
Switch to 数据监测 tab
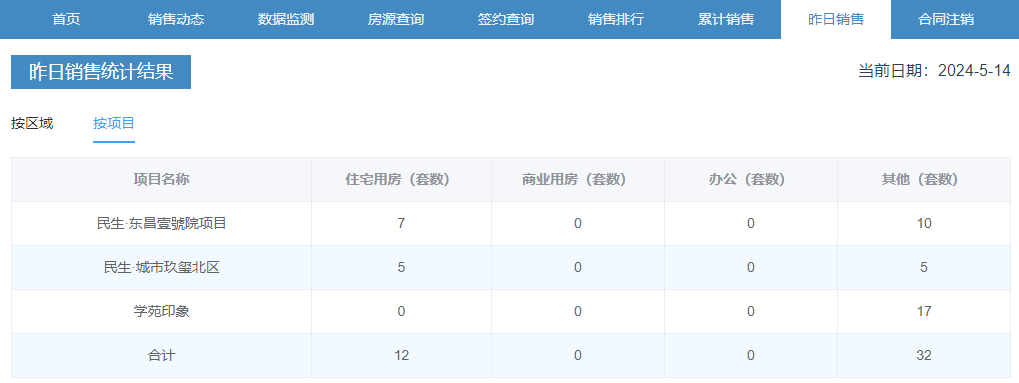(x=286, y=20)
